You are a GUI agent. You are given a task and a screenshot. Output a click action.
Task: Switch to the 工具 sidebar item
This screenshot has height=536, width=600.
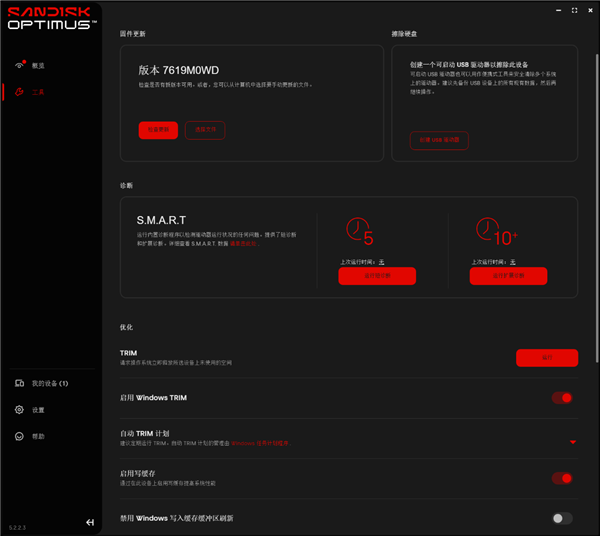point(38,92)
